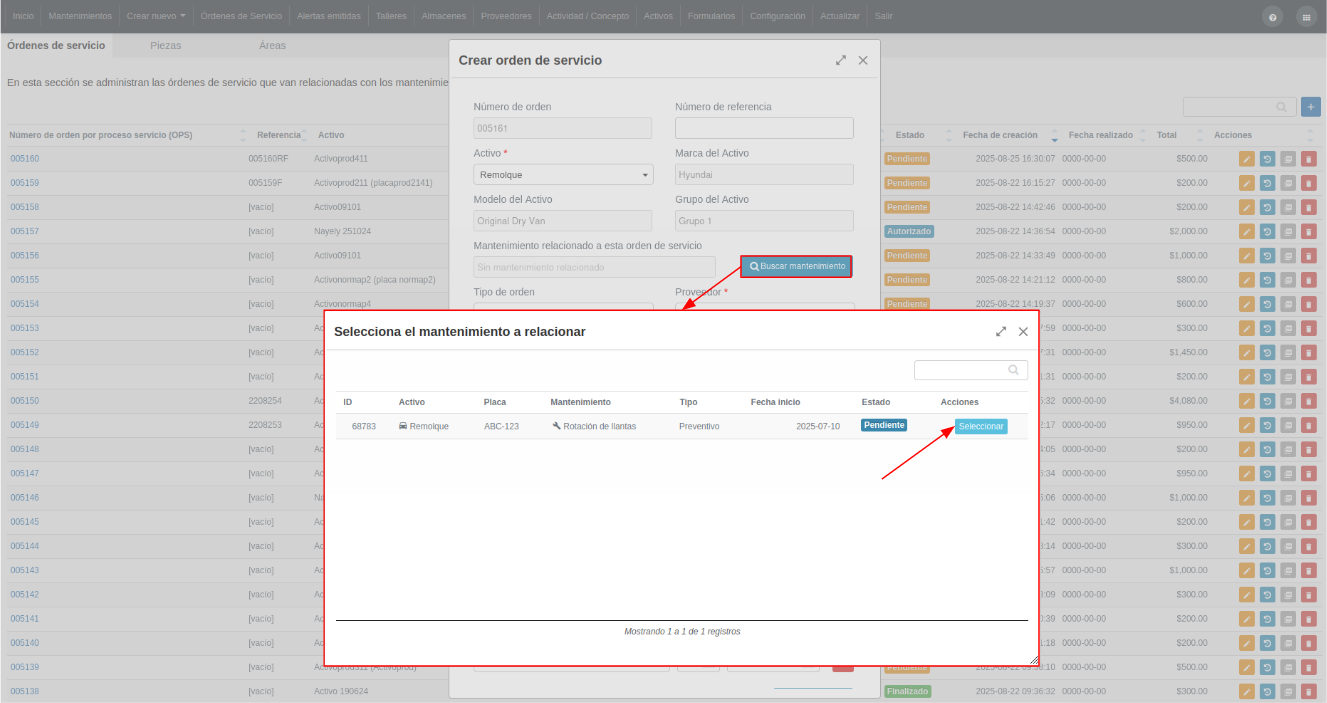Click the blue history icon for order 005149
This screenshot has height=703, width=1327.
point(1267,424)
